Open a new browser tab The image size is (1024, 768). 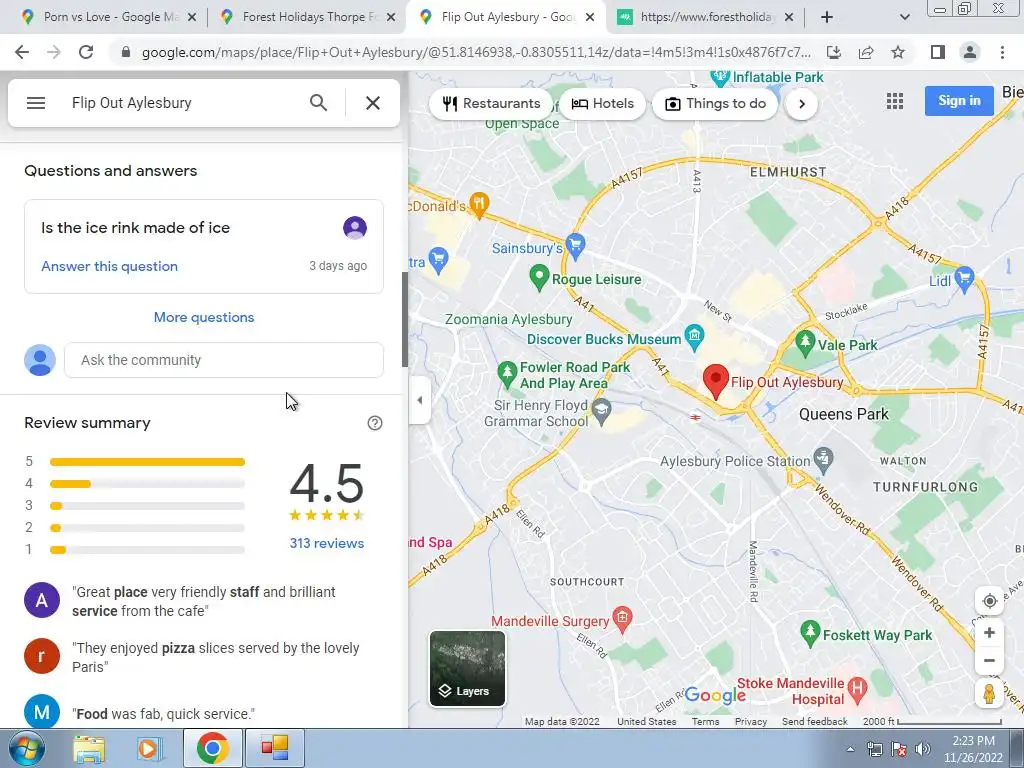tap(826, 17)
